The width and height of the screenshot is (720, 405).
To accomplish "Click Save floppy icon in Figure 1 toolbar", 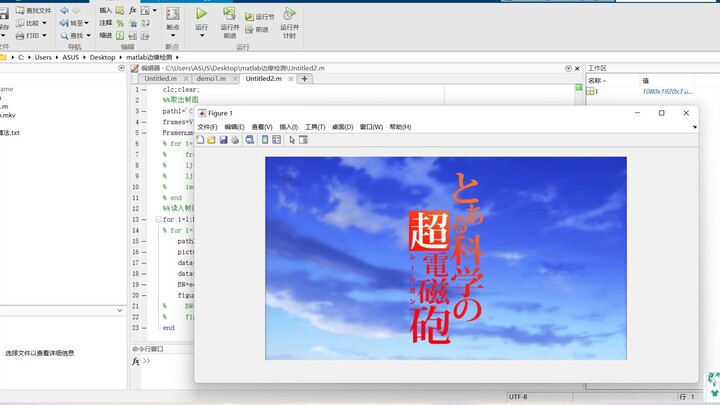I will coord(223,140).
